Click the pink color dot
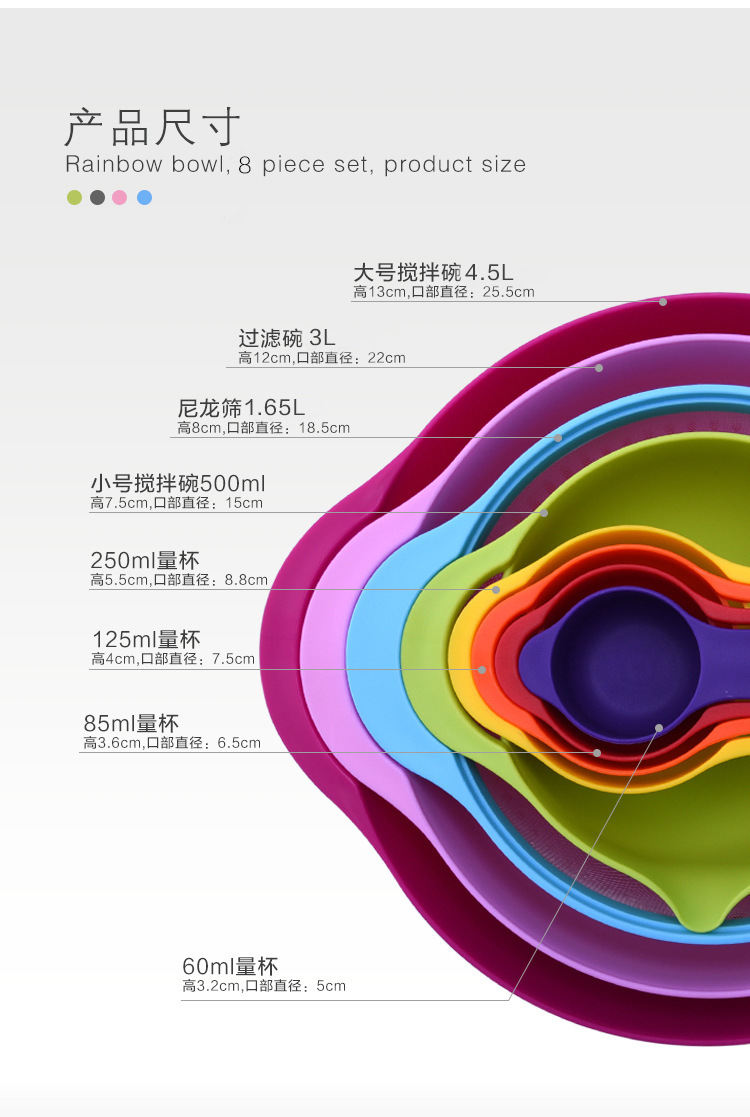Image resolution: width=750 pixels, height=1117 pixels. click(x=120, y=197)
